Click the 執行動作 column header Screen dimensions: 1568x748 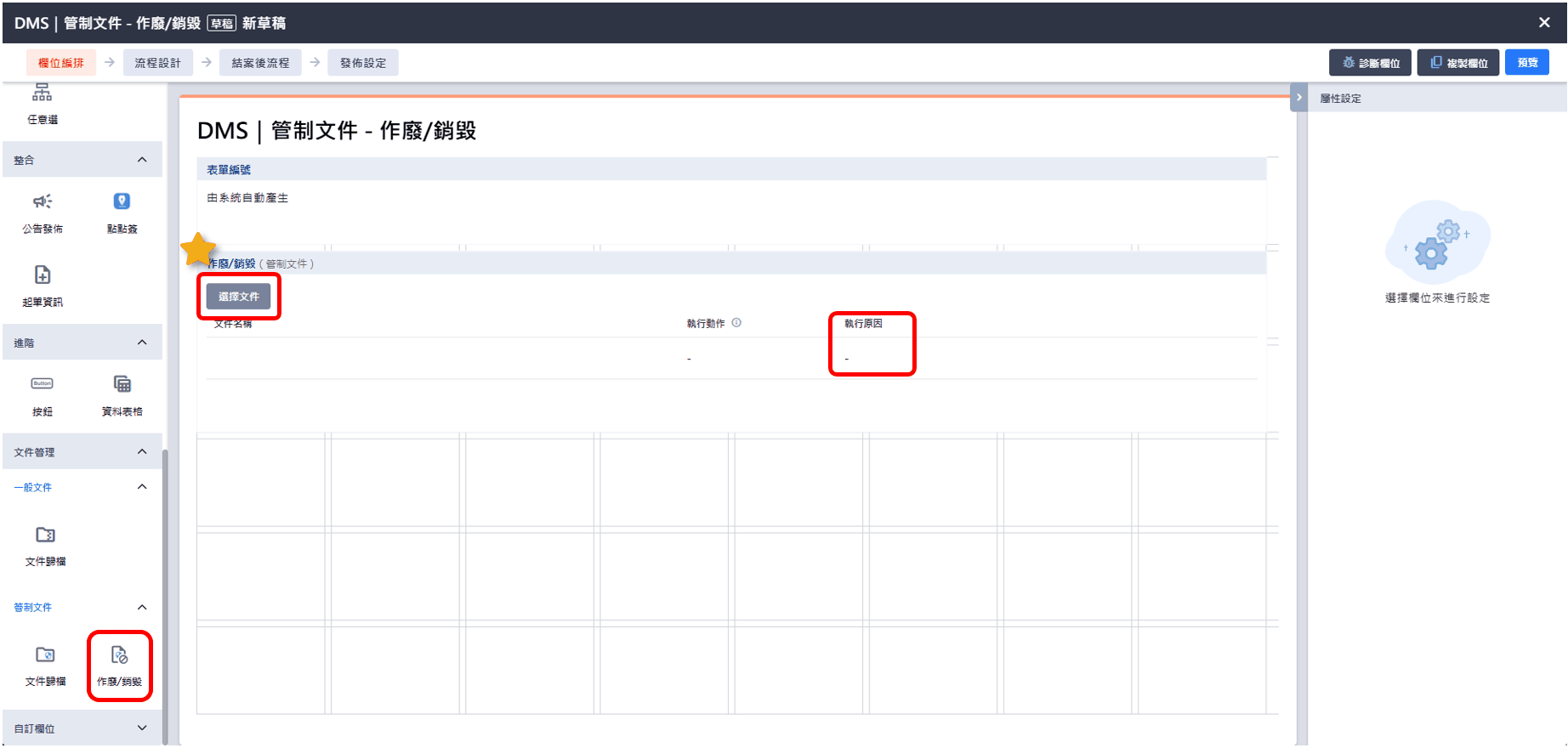(x=706, y=324)
